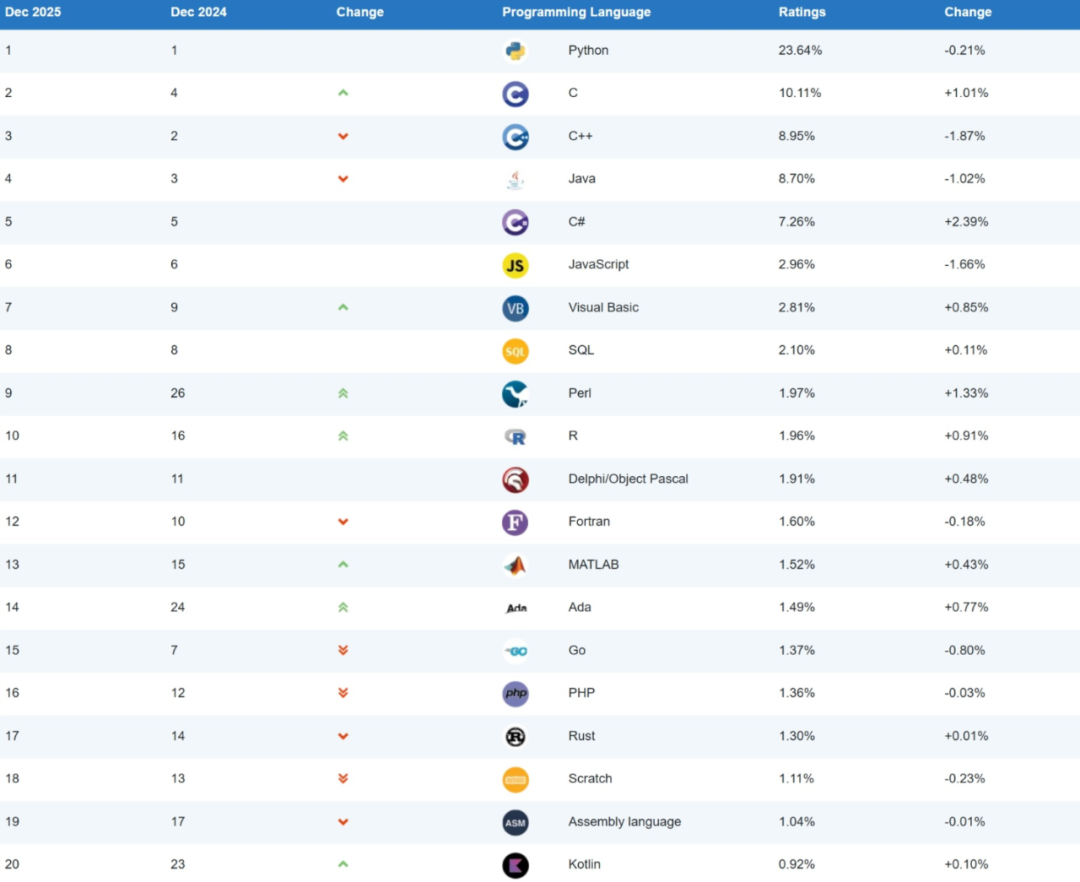The width and height of the screenshot is (1080, 882).
Task: Click SQL's 2.10% rating
Action: tap(796, 350)
